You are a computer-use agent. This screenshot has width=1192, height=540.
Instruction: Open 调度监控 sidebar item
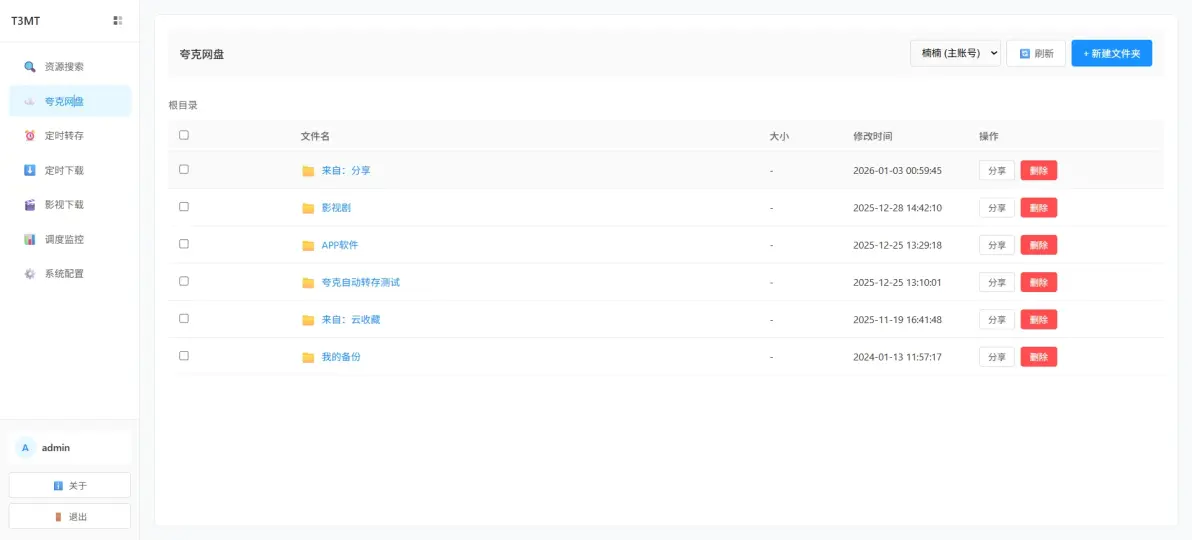tap(70, 240)
